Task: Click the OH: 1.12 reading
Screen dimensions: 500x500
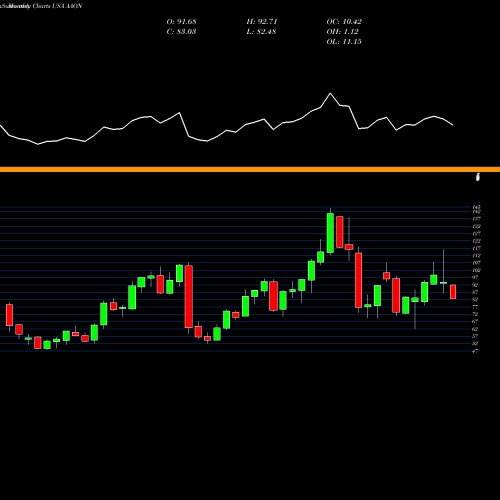Action: [x=342, y=32]
